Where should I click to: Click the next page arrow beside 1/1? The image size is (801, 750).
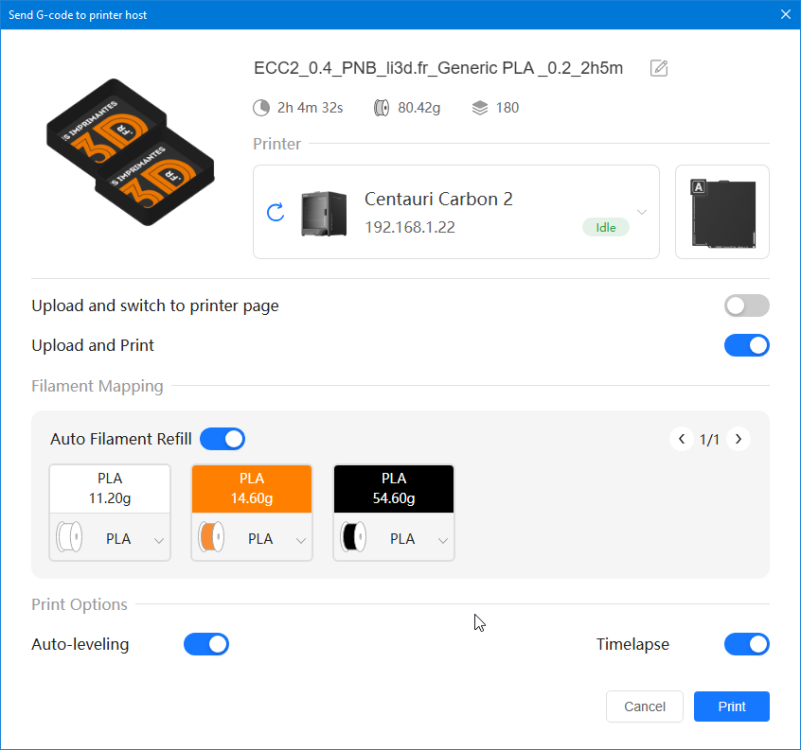pos(739,439)
